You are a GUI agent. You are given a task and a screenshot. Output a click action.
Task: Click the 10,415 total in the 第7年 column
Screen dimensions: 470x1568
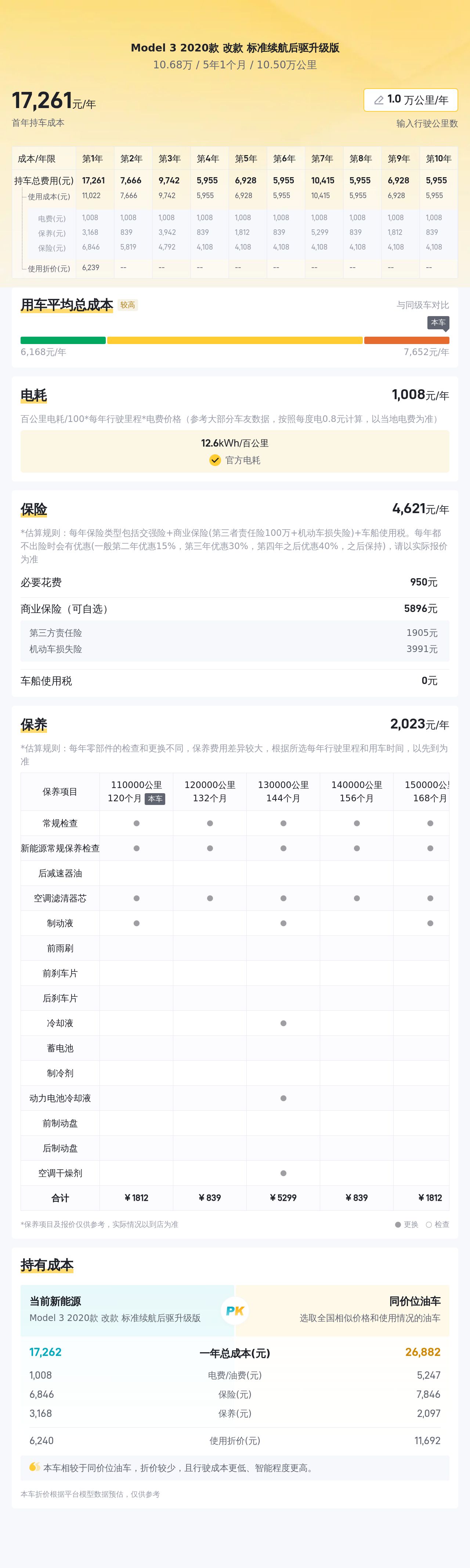[322, 181]
